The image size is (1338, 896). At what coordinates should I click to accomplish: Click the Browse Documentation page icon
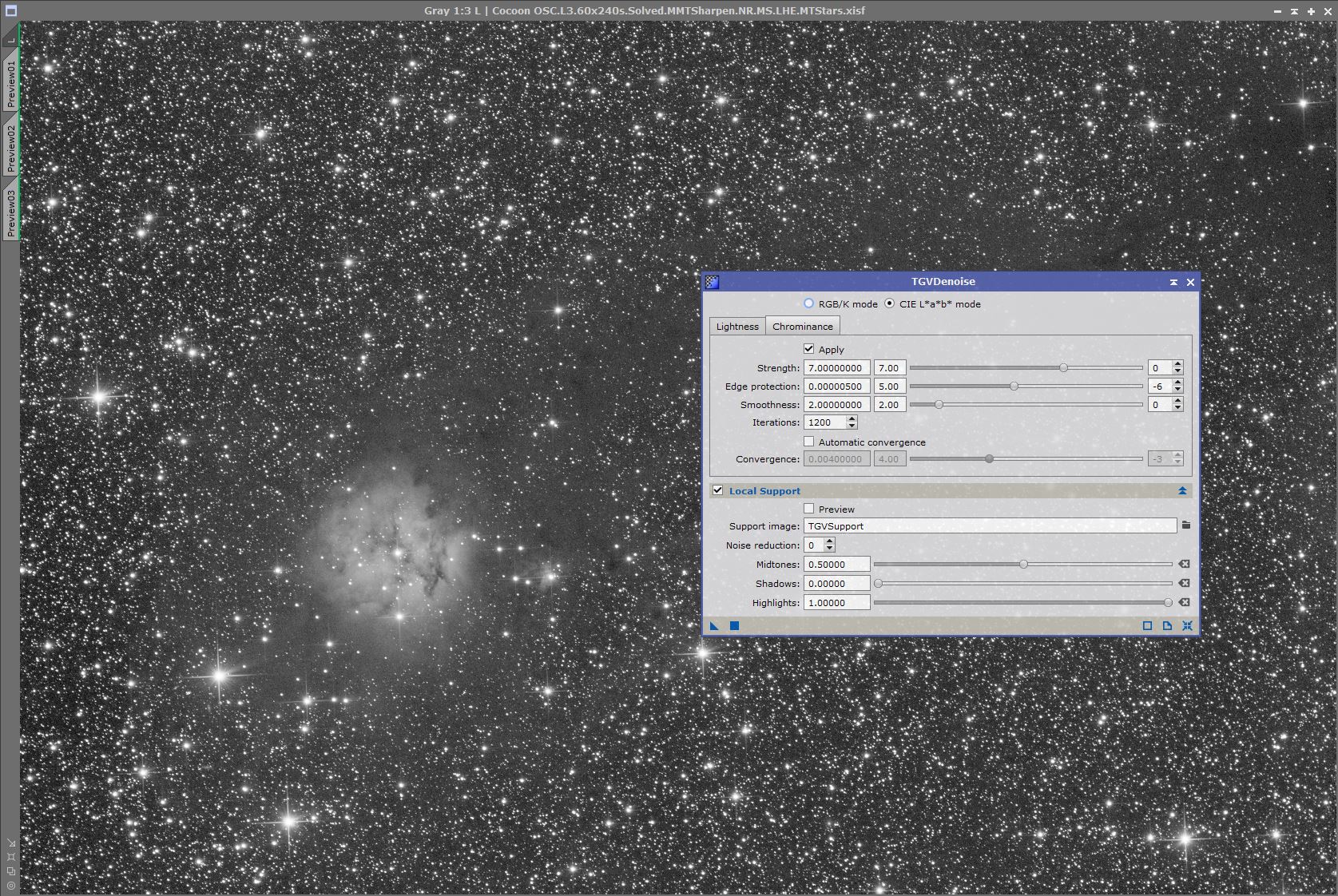tap(1167, 626)
